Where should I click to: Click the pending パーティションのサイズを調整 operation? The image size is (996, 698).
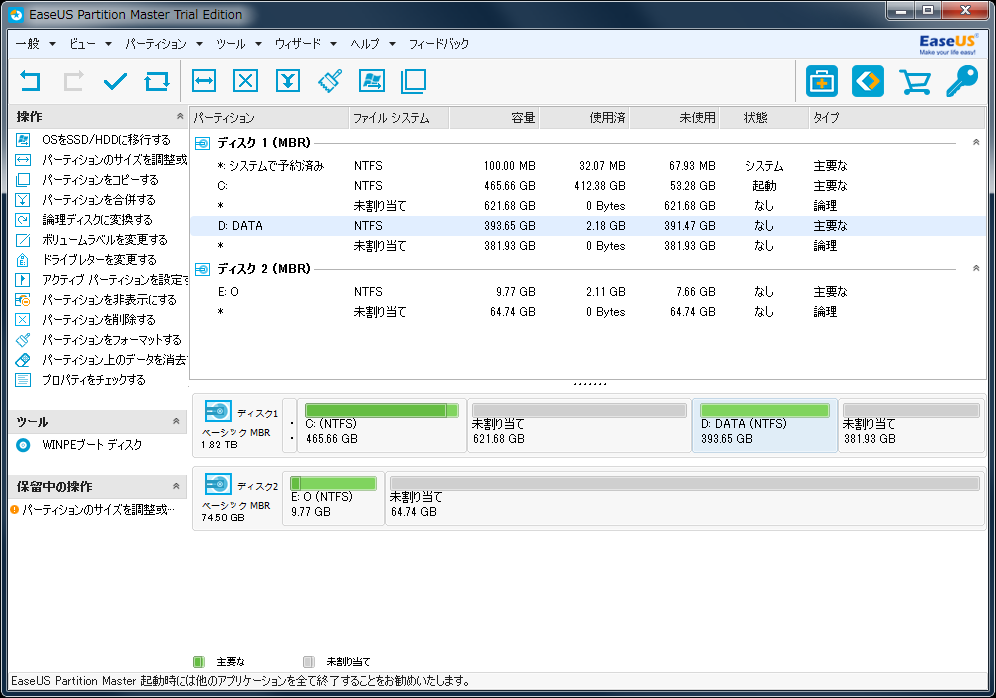(x=98, y=509)
